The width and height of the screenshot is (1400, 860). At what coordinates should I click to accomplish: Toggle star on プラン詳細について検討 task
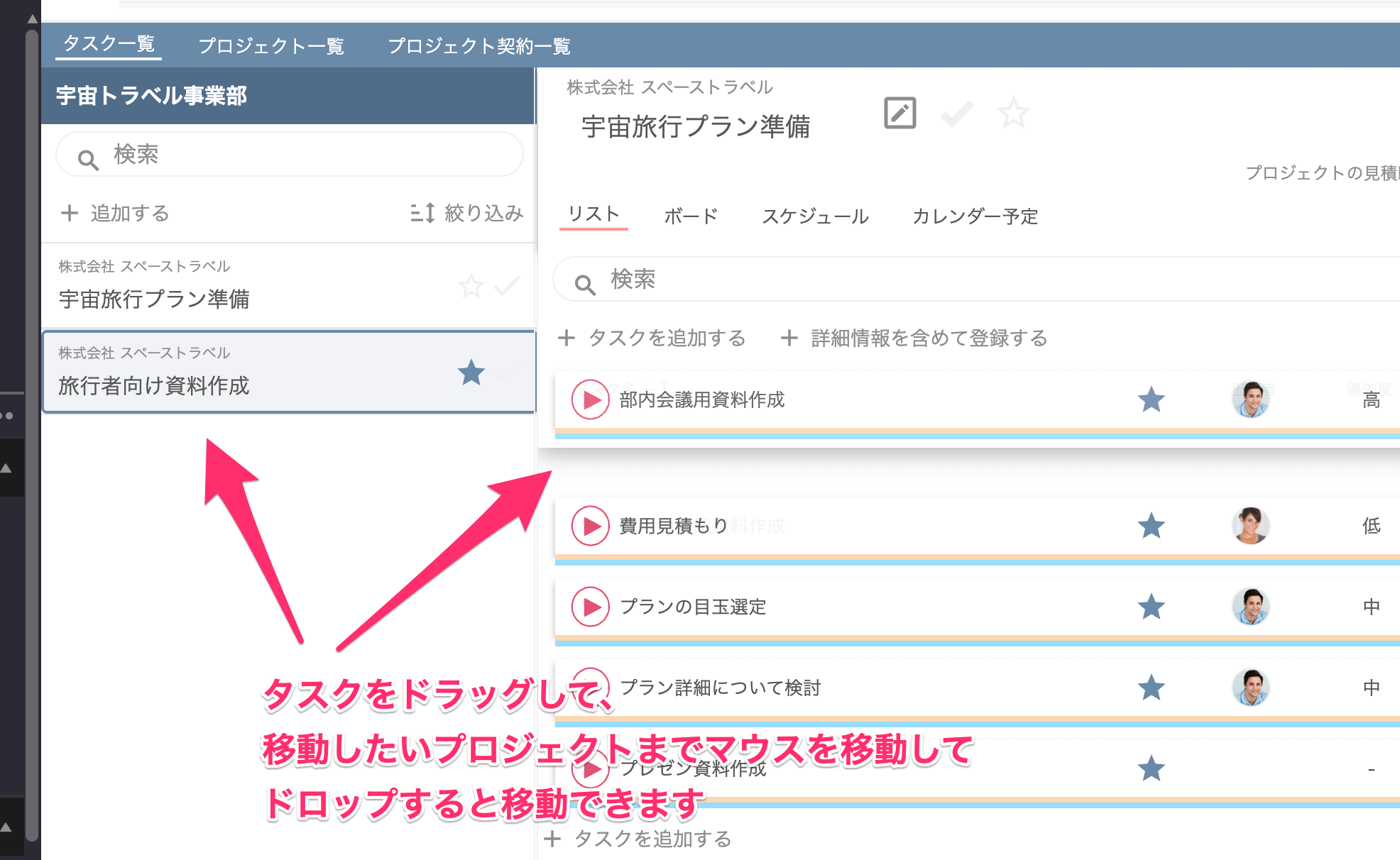click(x=1151, y=688)
